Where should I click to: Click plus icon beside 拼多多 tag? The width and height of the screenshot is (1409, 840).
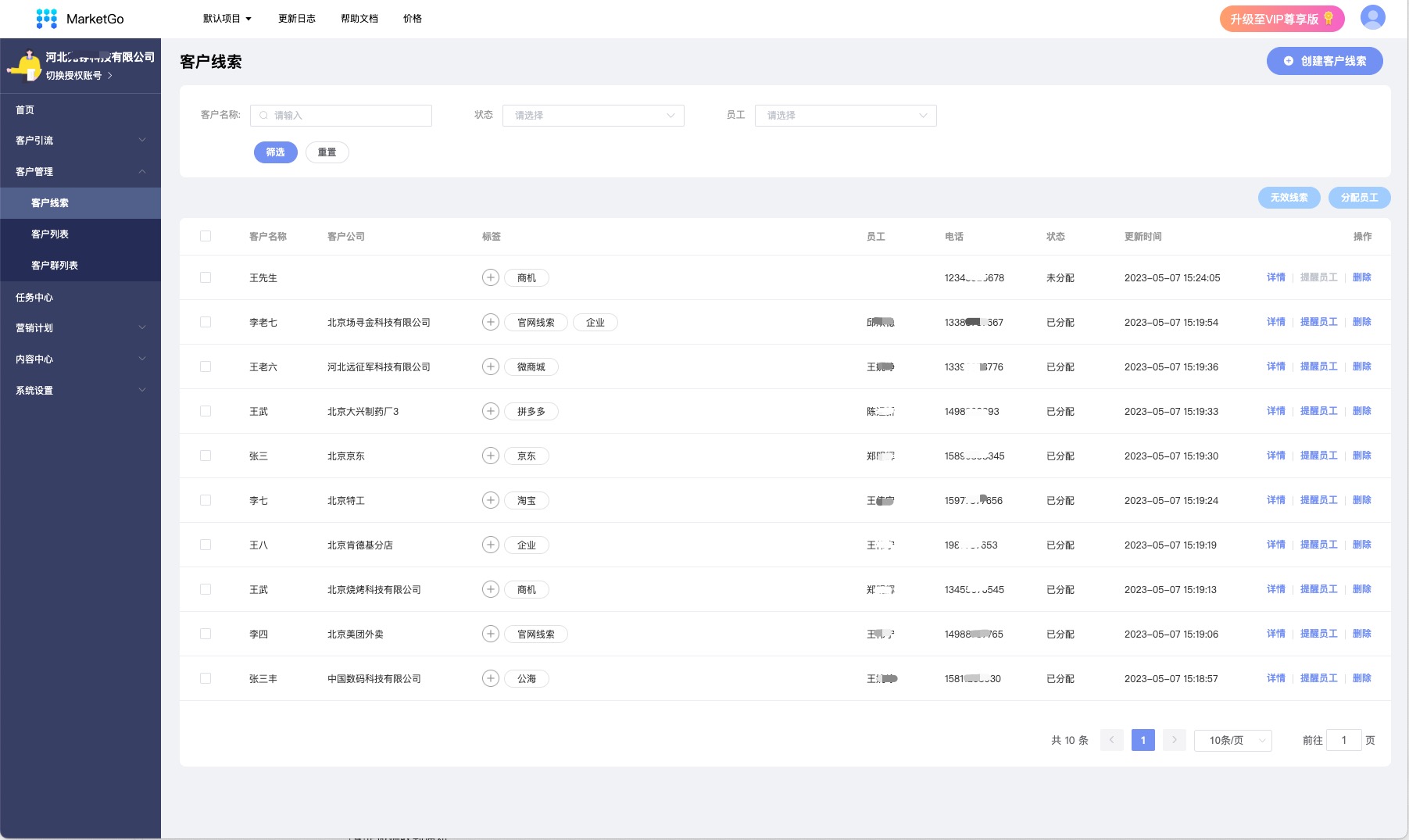(490, 411)
